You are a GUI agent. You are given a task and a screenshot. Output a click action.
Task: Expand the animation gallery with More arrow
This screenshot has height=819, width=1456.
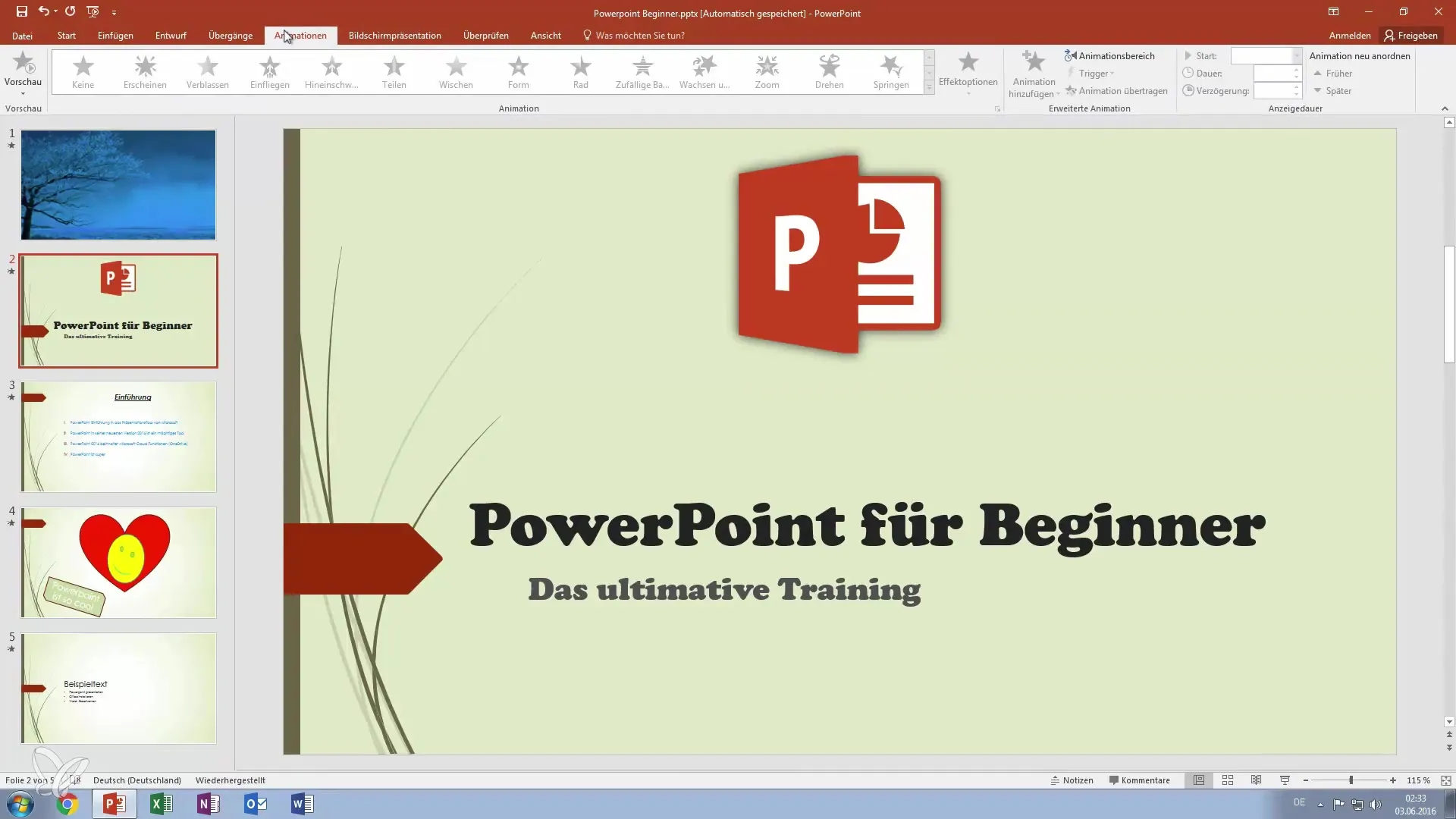point(929,88)
